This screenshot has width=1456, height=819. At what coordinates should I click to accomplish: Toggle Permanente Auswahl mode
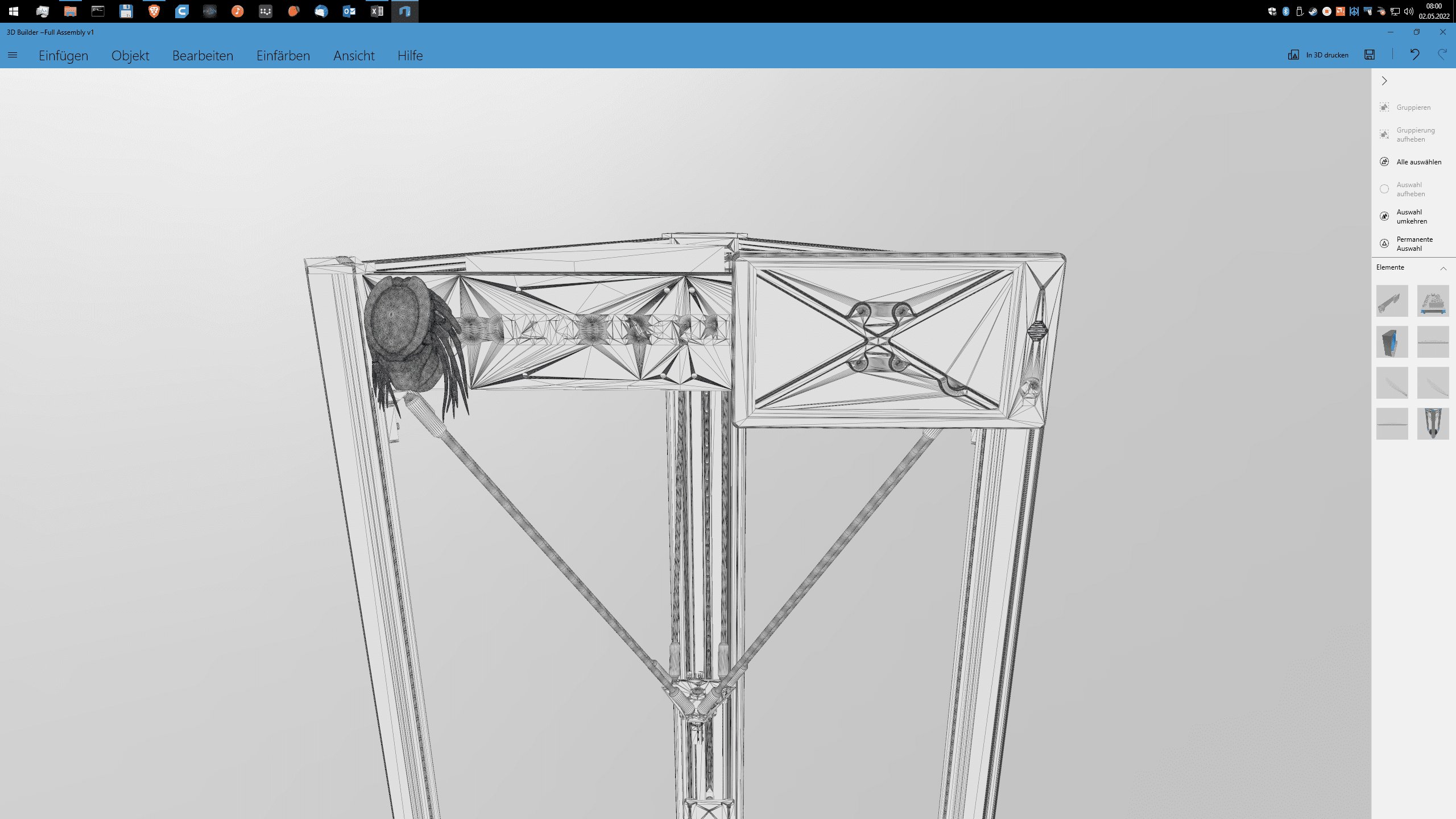tap(1384, 243)
